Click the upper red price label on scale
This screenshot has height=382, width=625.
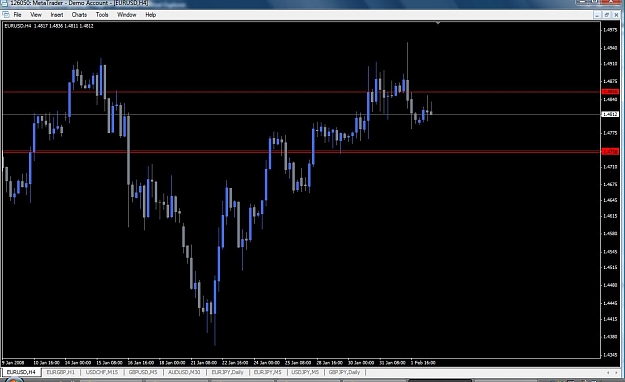pos(610,92)
